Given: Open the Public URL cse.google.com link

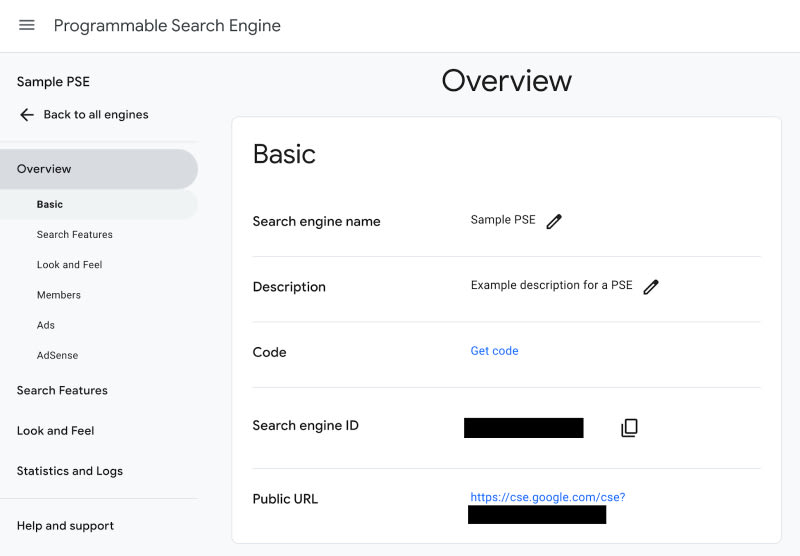Looking at the screenshot, I should click(x=547, y=497).
